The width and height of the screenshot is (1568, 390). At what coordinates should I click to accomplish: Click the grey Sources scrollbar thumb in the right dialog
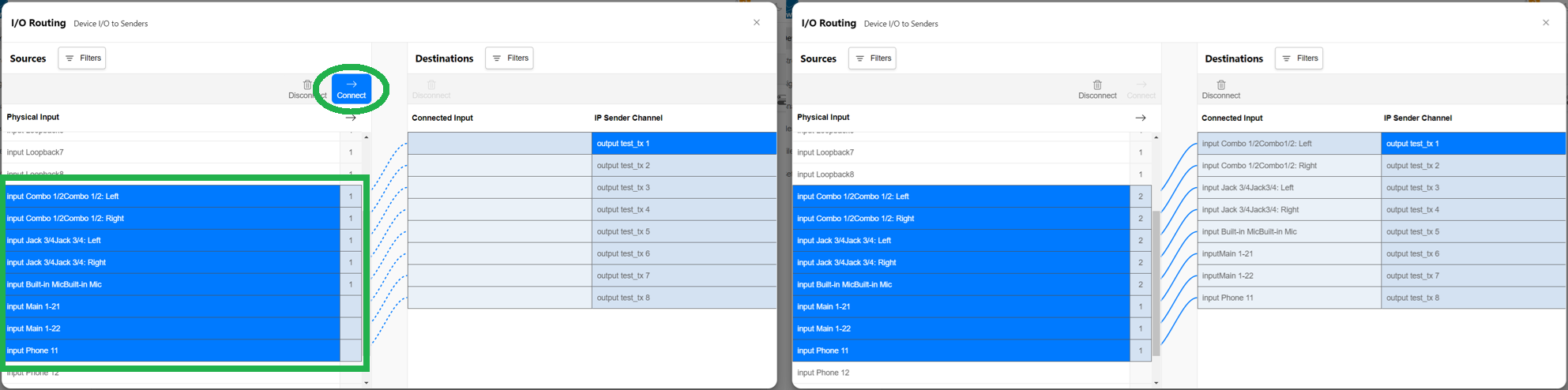(1156, 283)
